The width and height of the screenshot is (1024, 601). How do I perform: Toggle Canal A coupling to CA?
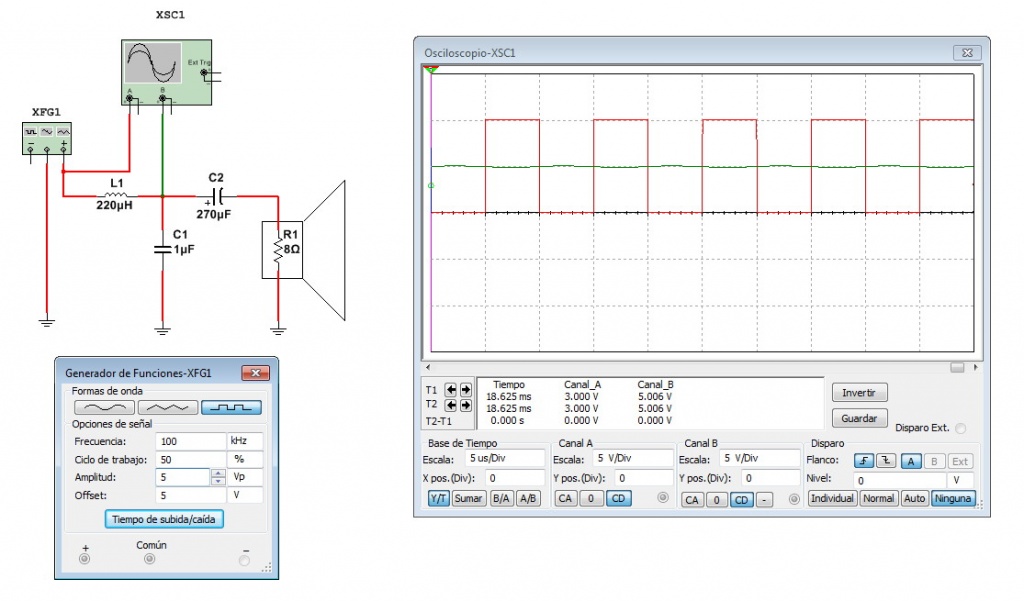point(565,499)
